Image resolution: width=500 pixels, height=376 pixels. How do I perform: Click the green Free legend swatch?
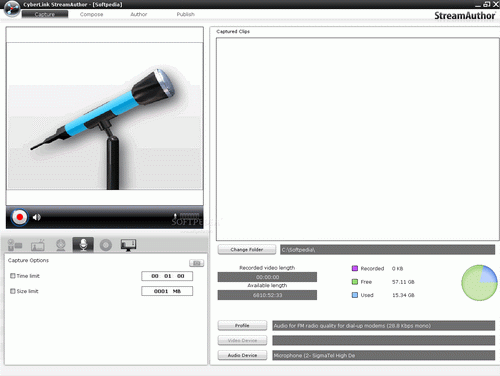click(x=355, y=282)
